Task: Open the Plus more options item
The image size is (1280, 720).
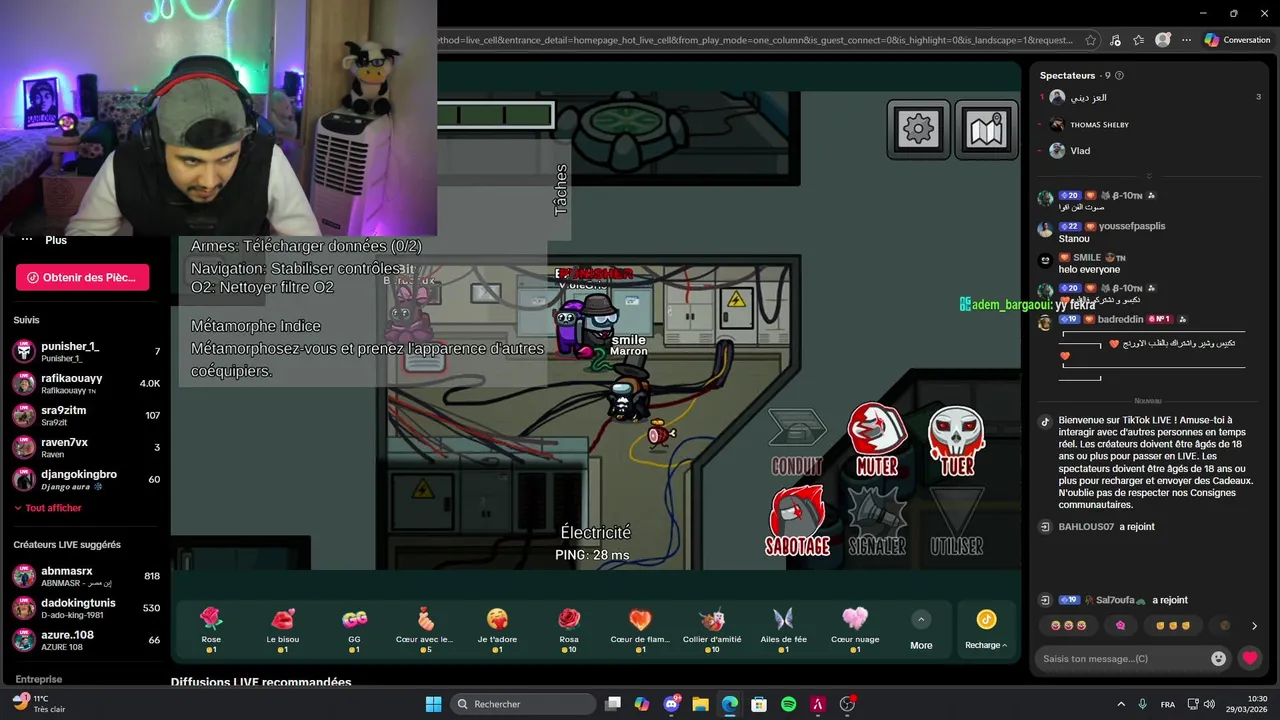Action: [45, 240]
